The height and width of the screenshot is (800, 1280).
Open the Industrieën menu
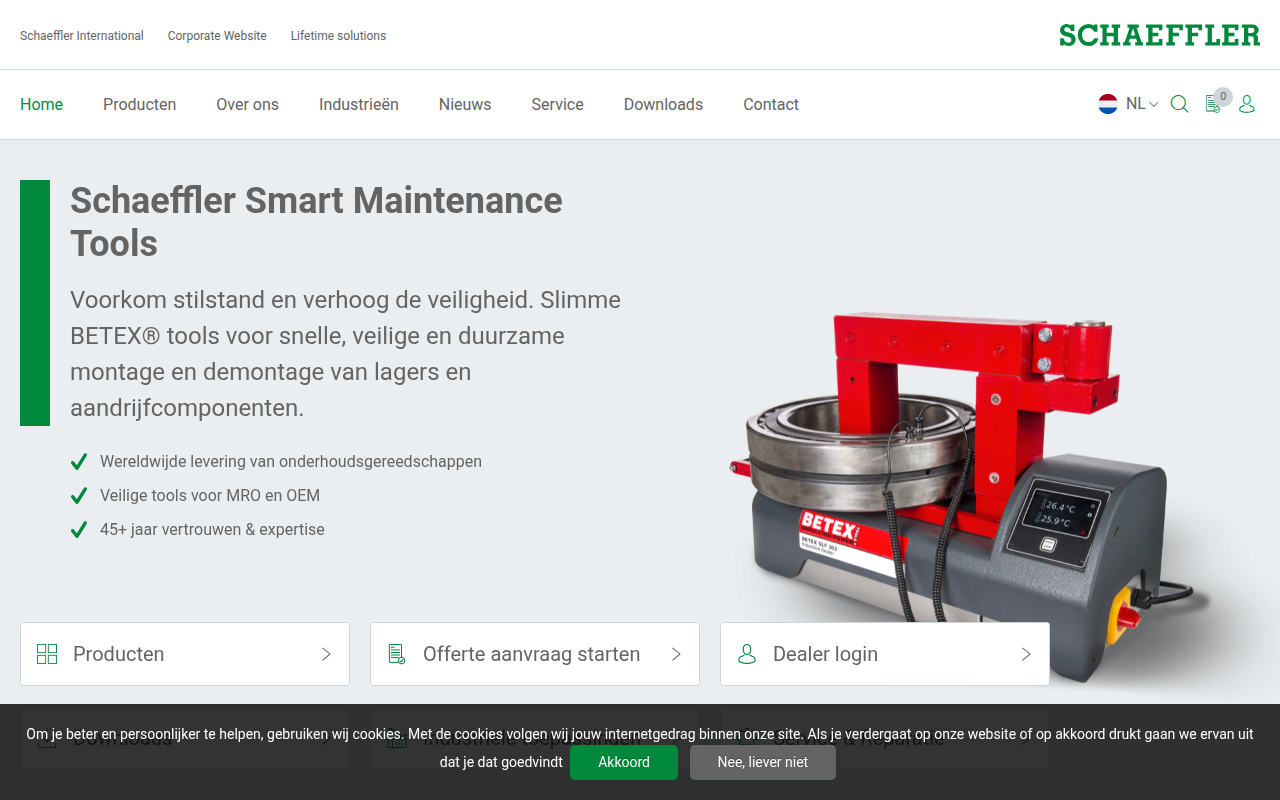(359, 104)
